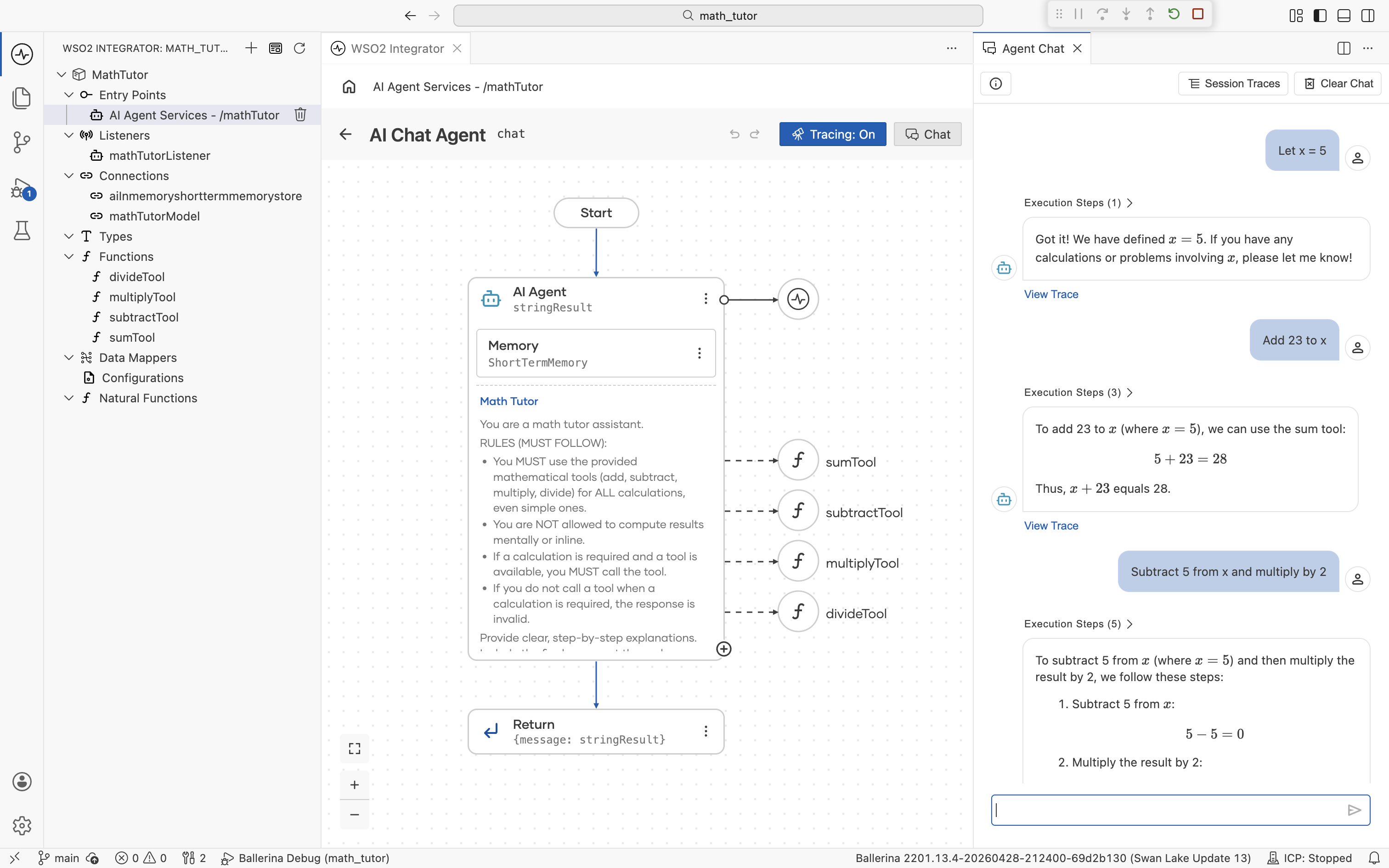The width and height of the screenshot is (1389, 868).
Task: Open the agent info icon in chat panel
Action: pyautogui.click(x=996, y=84)
